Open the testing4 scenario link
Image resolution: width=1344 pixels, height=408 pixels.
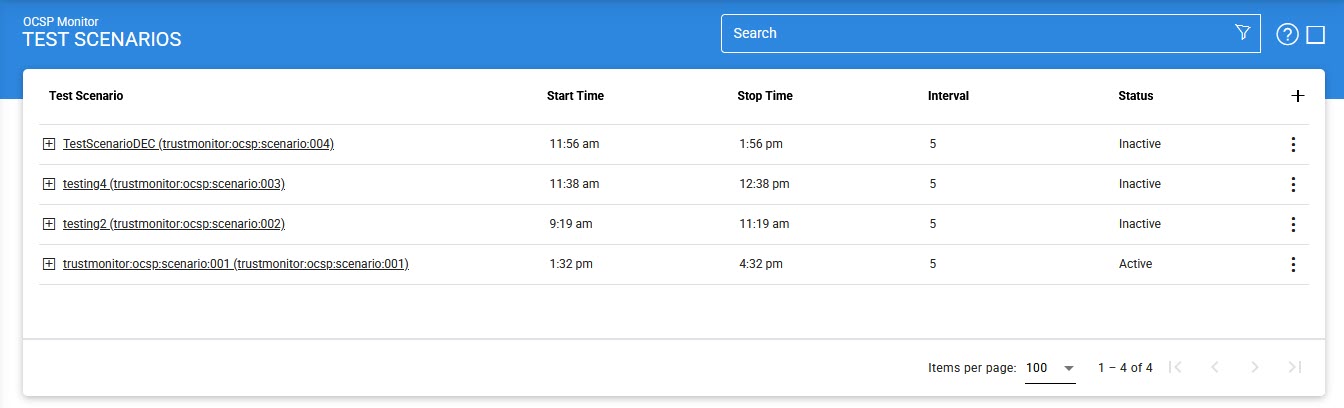coord(174,184)
